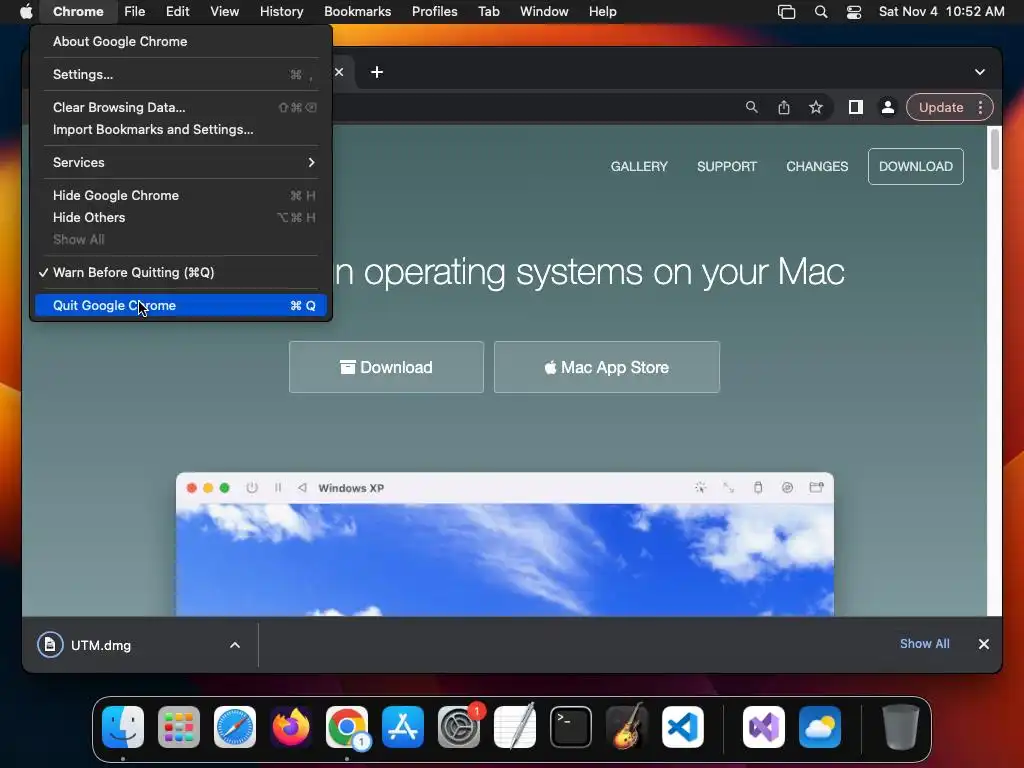Image resolution: width=1024 pixels, height=768 pixels.
Task: Click the Stage Manager icon in menu bar
Action: [x=786, y=12]
